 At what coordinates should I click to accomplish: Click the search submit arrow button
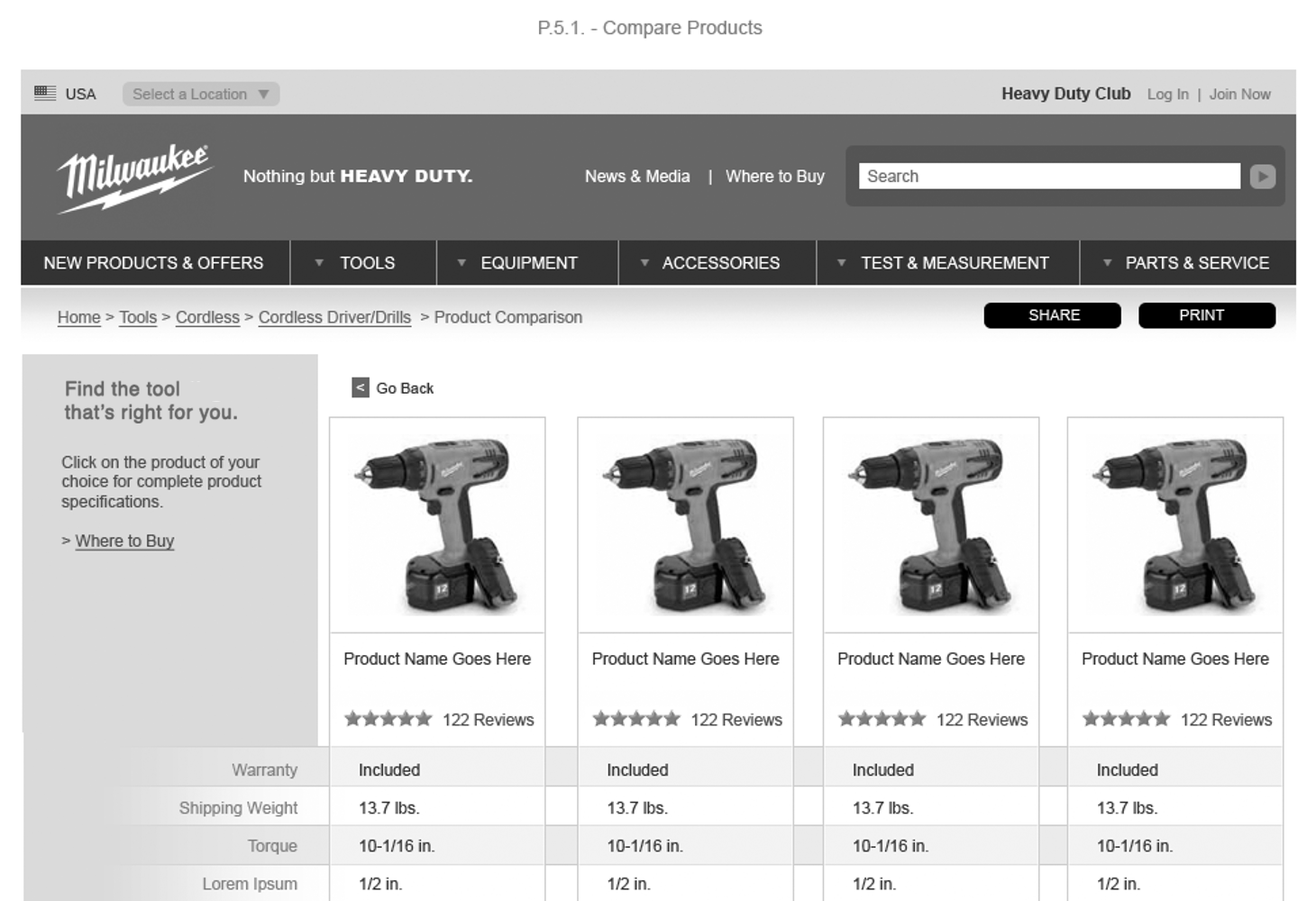click(1262, 177)
